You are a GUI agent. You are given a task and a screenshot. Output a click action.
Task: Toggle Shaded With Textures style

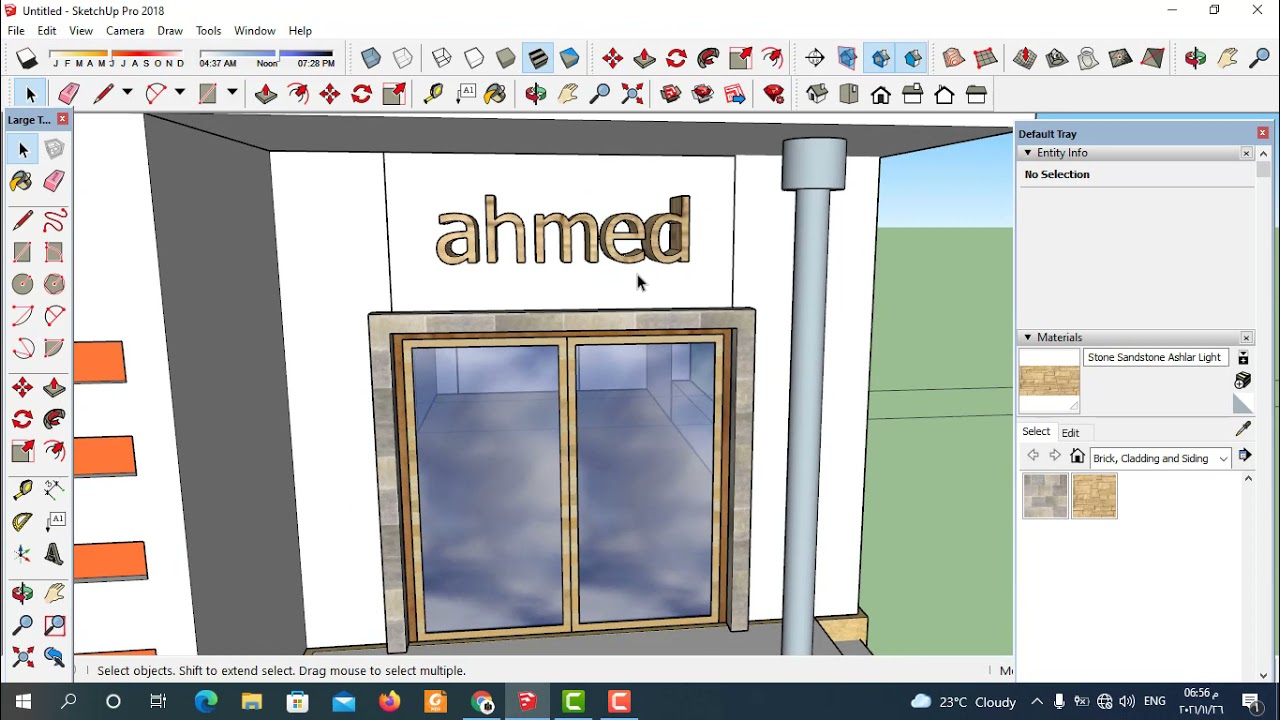click(538, 58)
